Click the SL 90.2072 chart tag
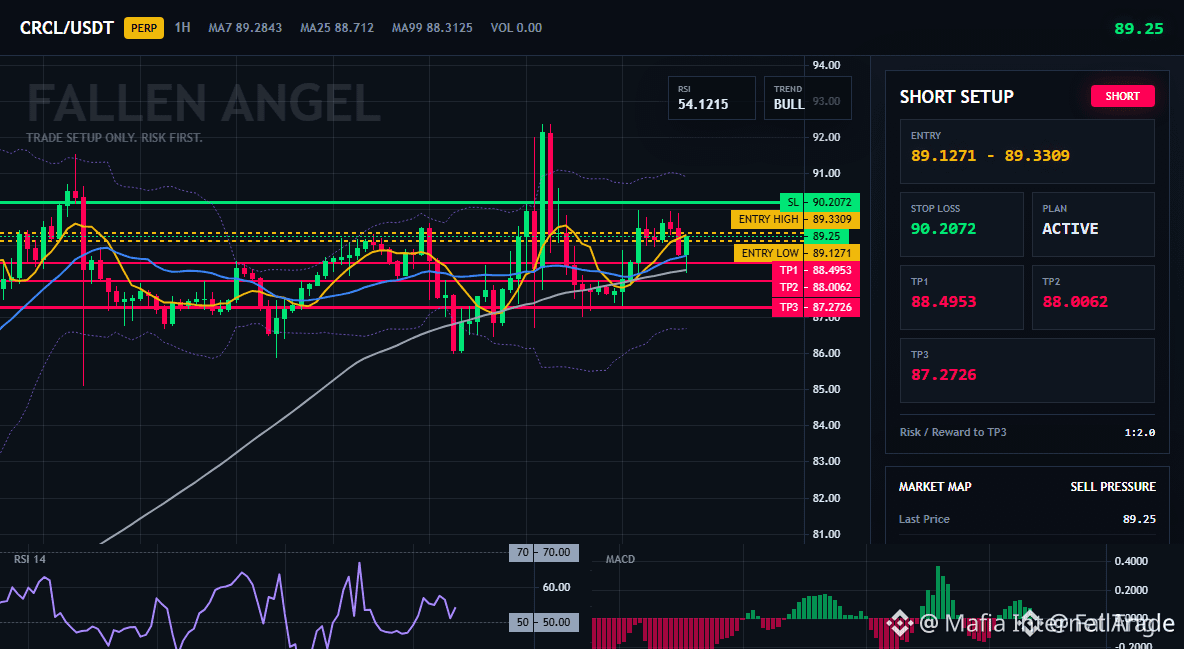The height and width of the screenshot is (649, 1184). tap(819, 202)
